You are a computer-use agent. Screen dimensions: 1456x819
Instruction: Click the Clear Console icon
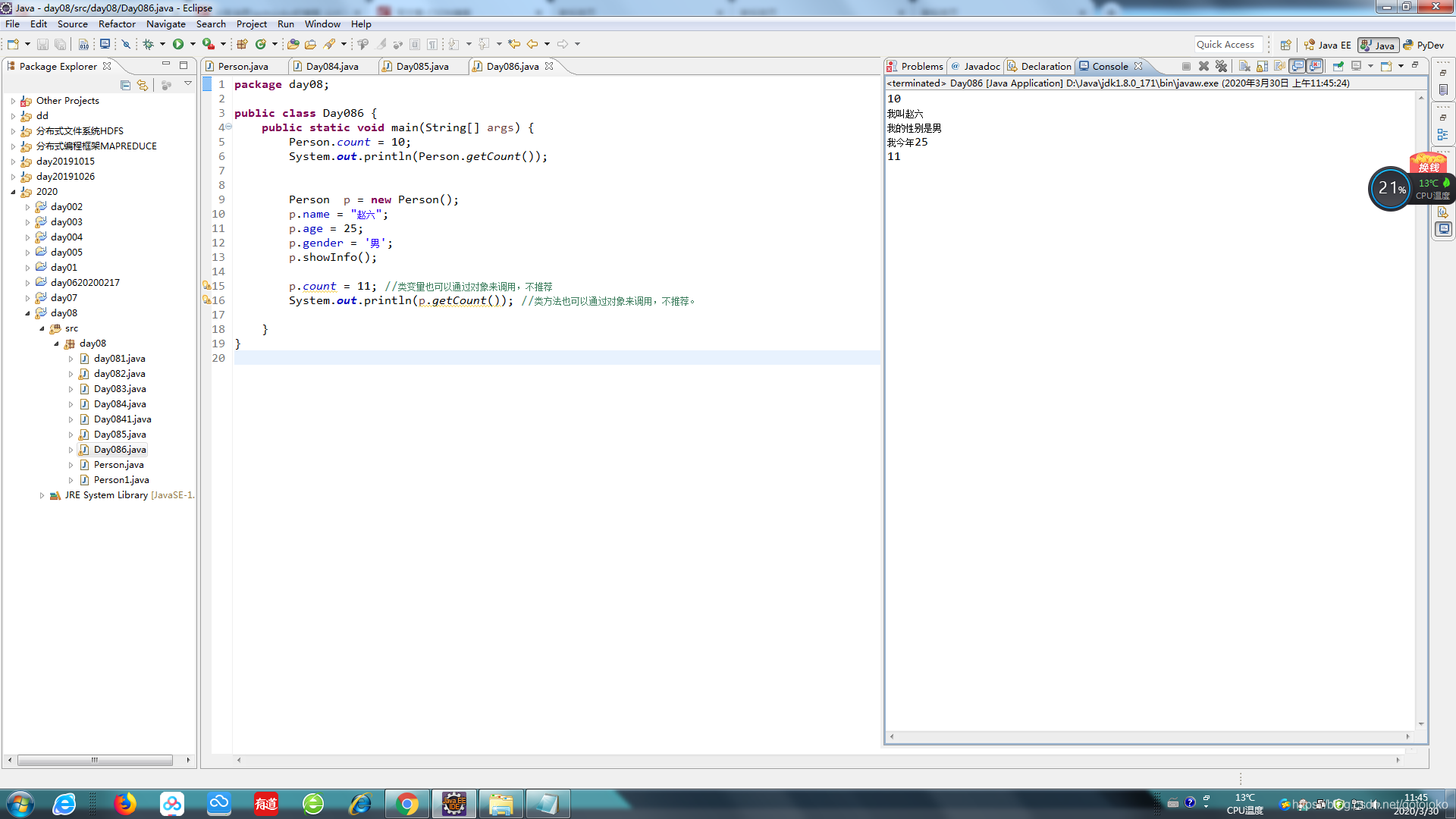tap(1244, 66)
